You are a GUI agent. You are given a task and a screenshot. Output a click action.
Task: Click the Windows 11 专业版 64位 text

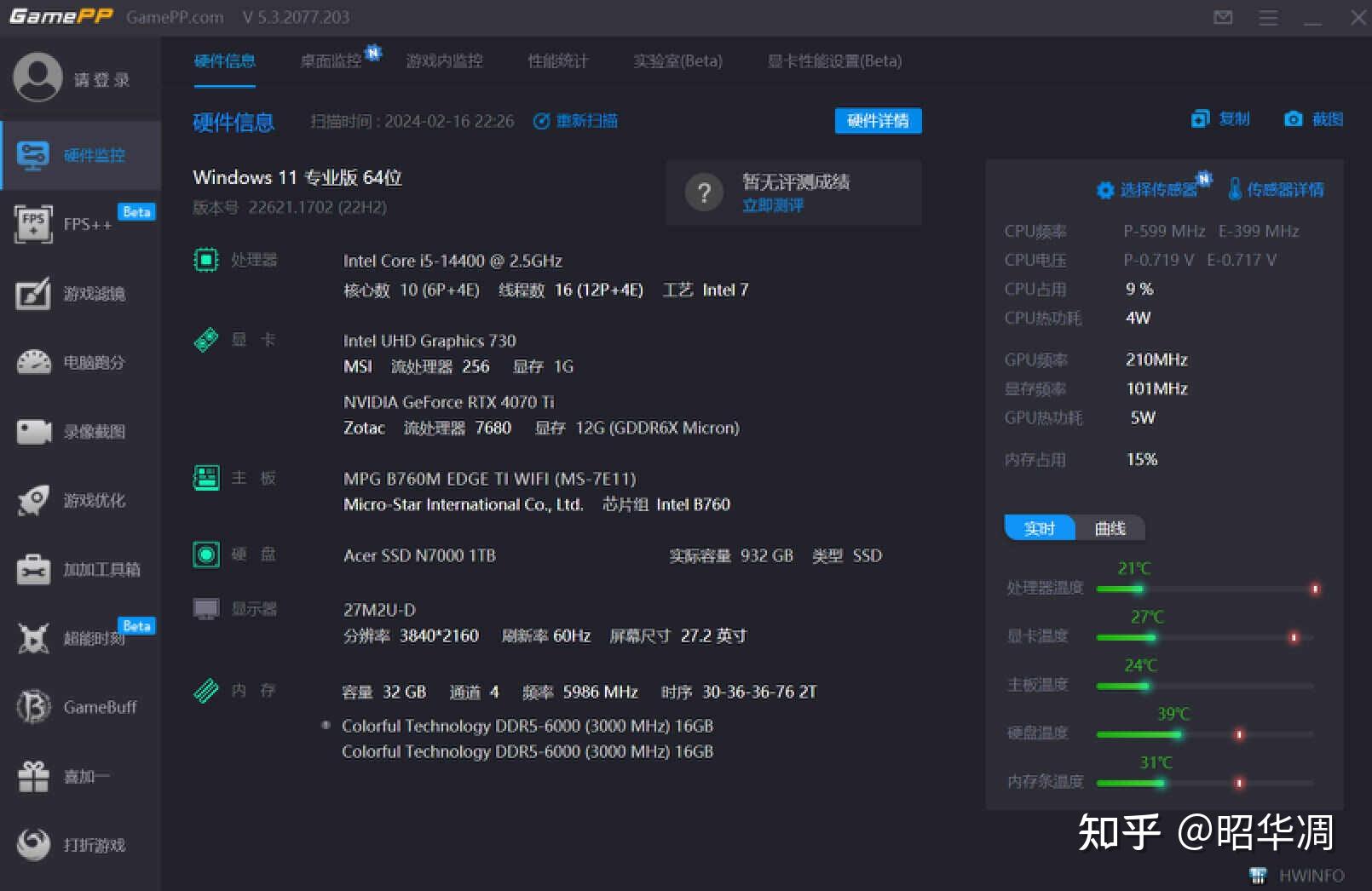297,177
